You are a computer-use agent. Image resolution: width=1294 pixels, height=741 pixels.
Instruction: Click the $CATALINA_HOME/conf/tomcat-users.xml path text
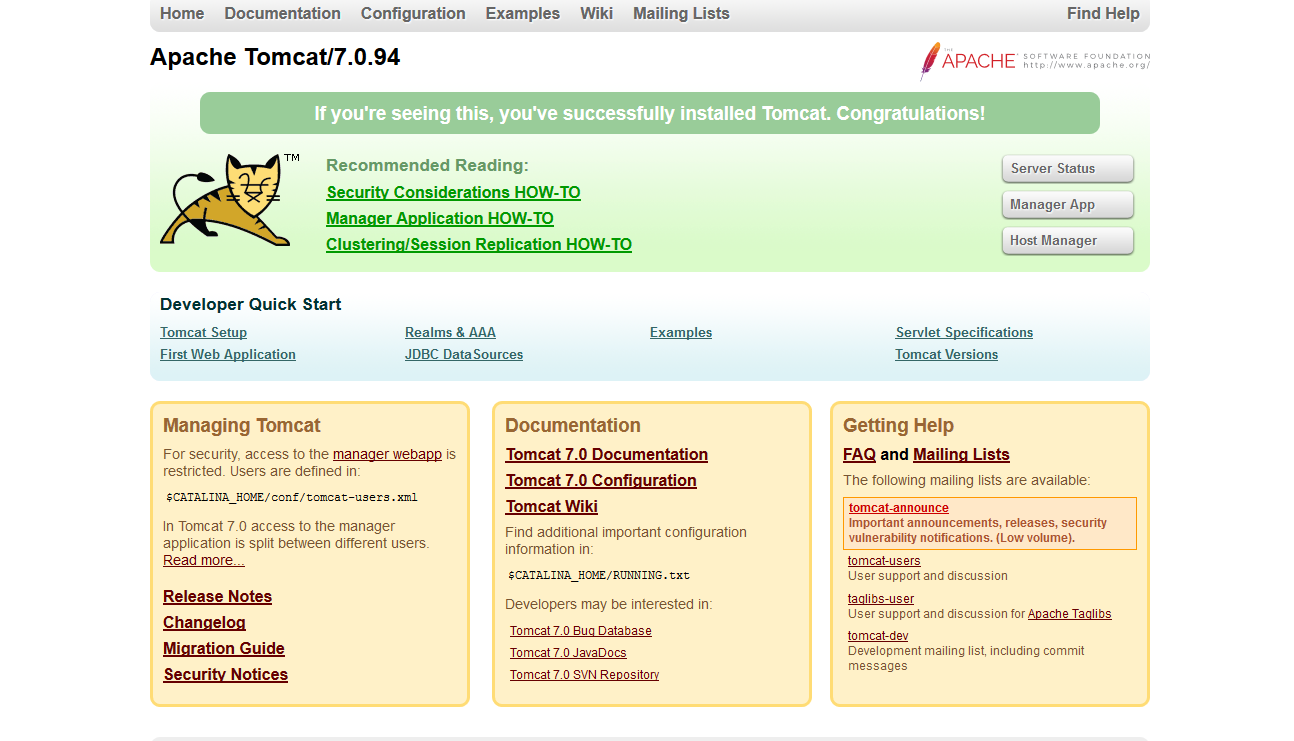tap(292, 497)
